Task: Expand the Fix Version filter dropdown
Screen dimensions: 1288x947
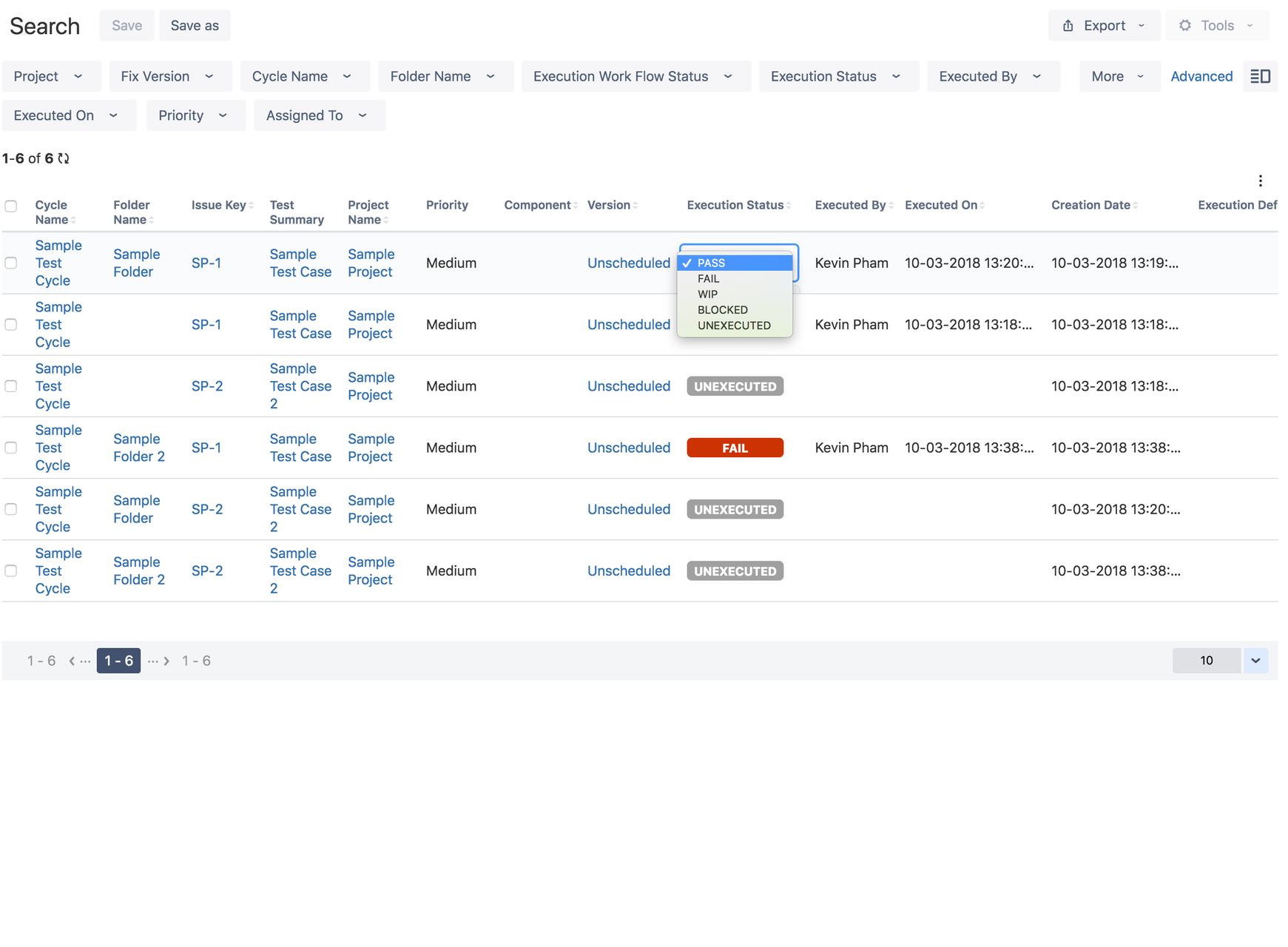Action: point(170,76)
